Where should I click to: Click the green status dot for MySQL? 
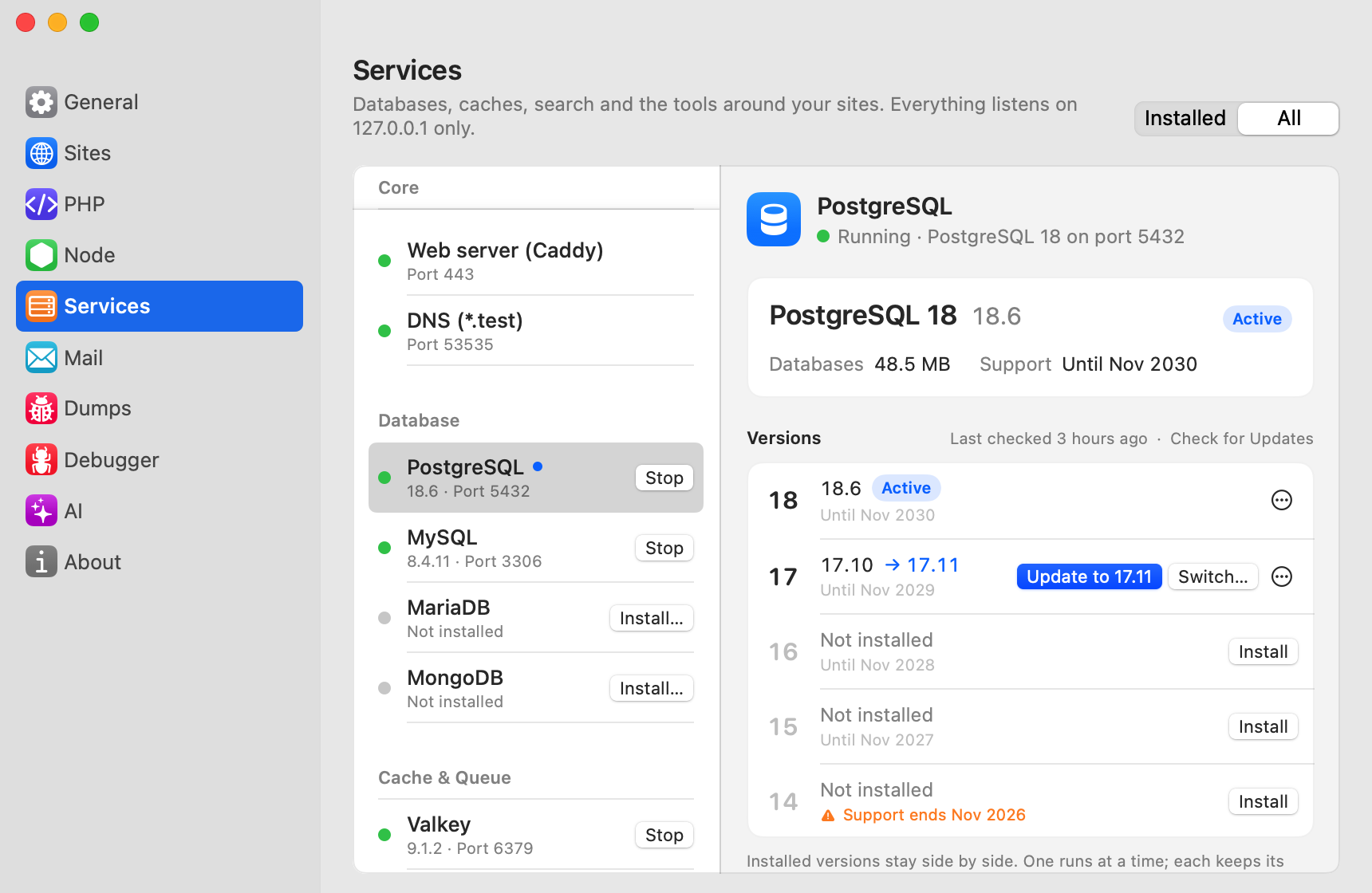coord(384,548)
